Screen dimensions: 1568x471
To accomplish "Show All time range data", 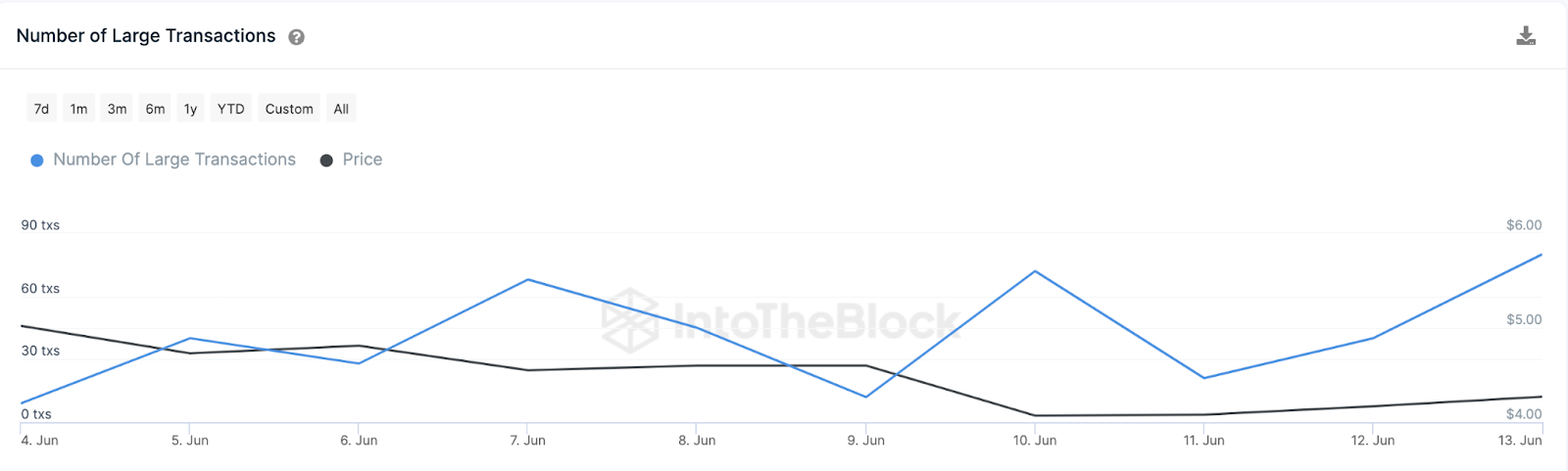I will [x=341, y=109].
